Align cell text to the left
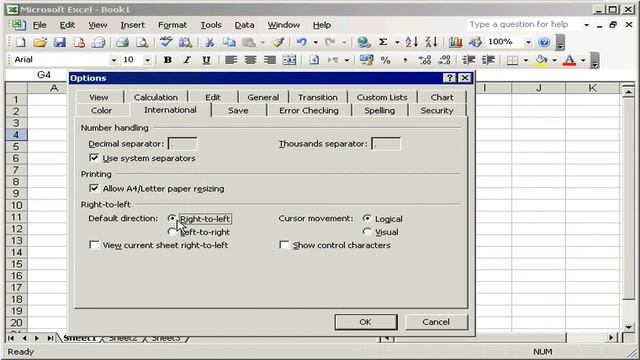This screenshot has height=360, width=640. click(231, 60)
